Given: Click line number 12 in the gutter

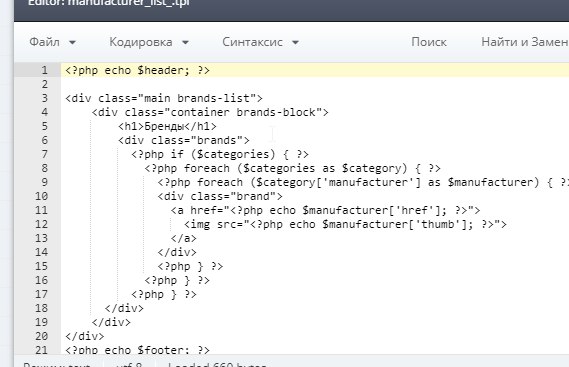Looking at the screenshot, I should (41, 224).
